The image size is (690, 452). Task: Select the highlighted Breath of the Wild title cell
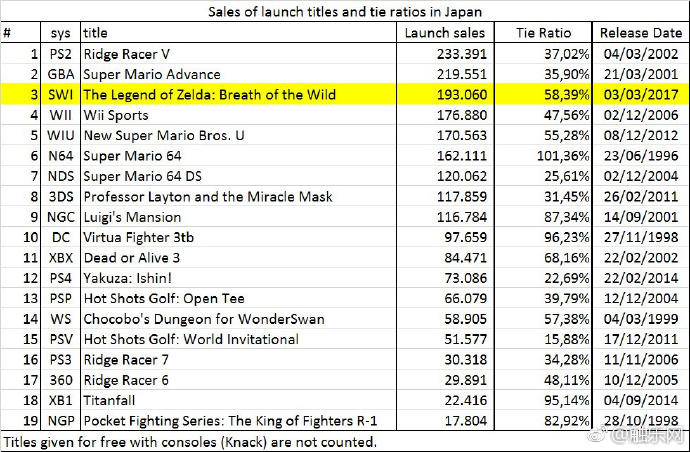tap(239, 94)
